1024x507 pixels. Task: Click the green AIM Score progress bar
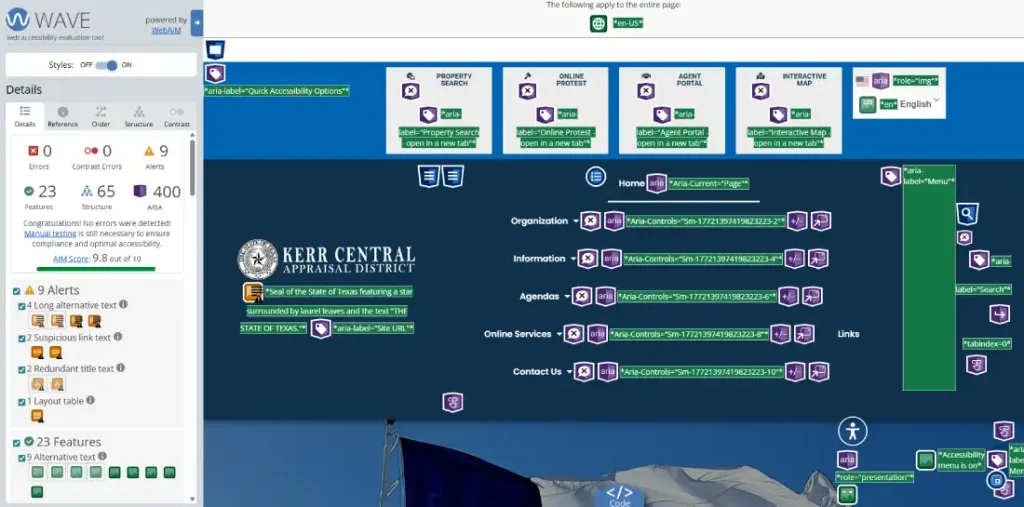click(96, 269)
